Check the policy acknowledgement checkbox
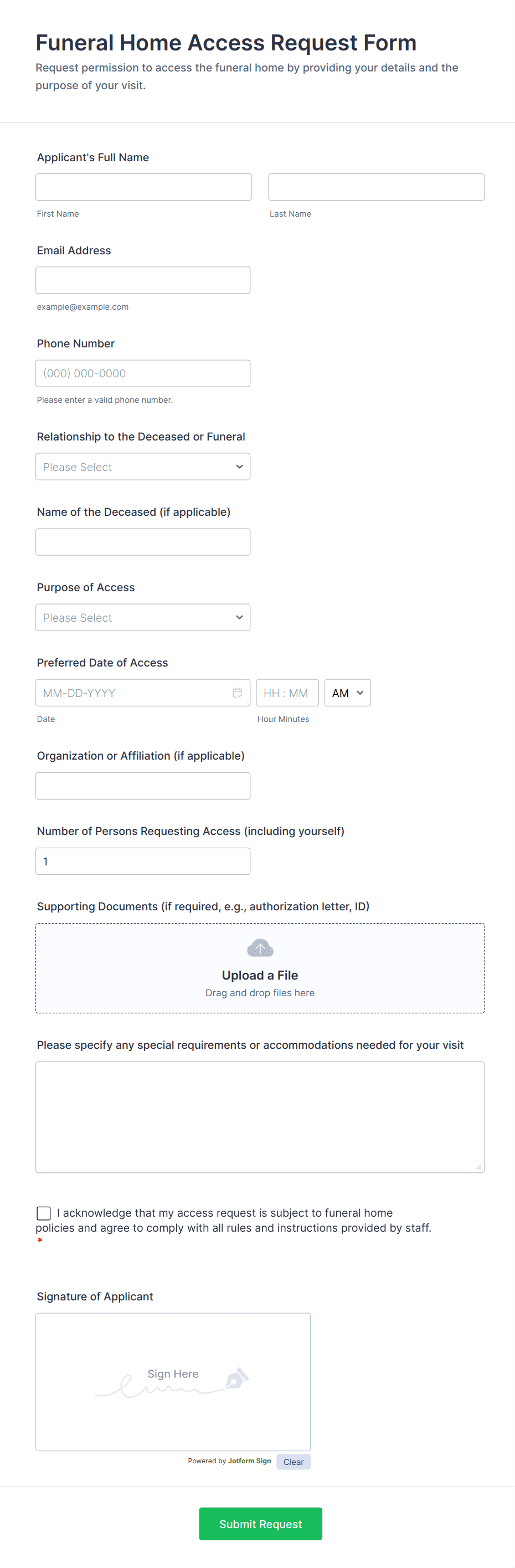This screenshot has width=515, height=1568. point(44,1213)
